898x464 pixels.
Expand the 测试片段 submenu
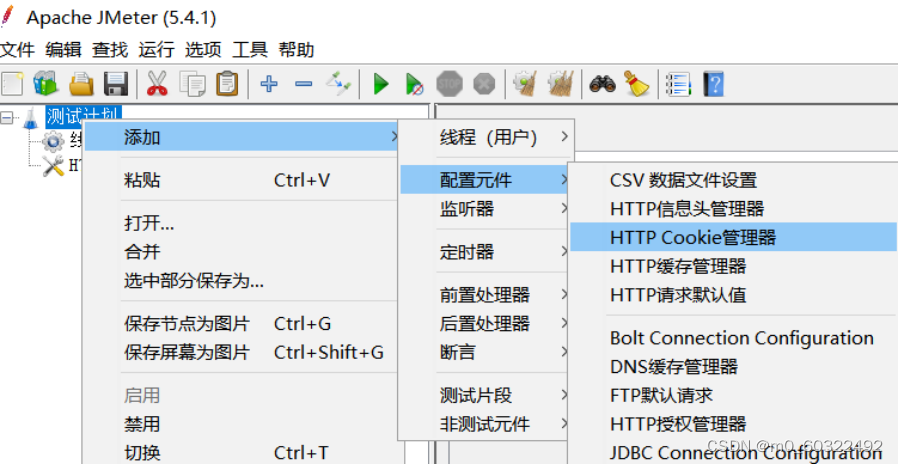(485, 395)
